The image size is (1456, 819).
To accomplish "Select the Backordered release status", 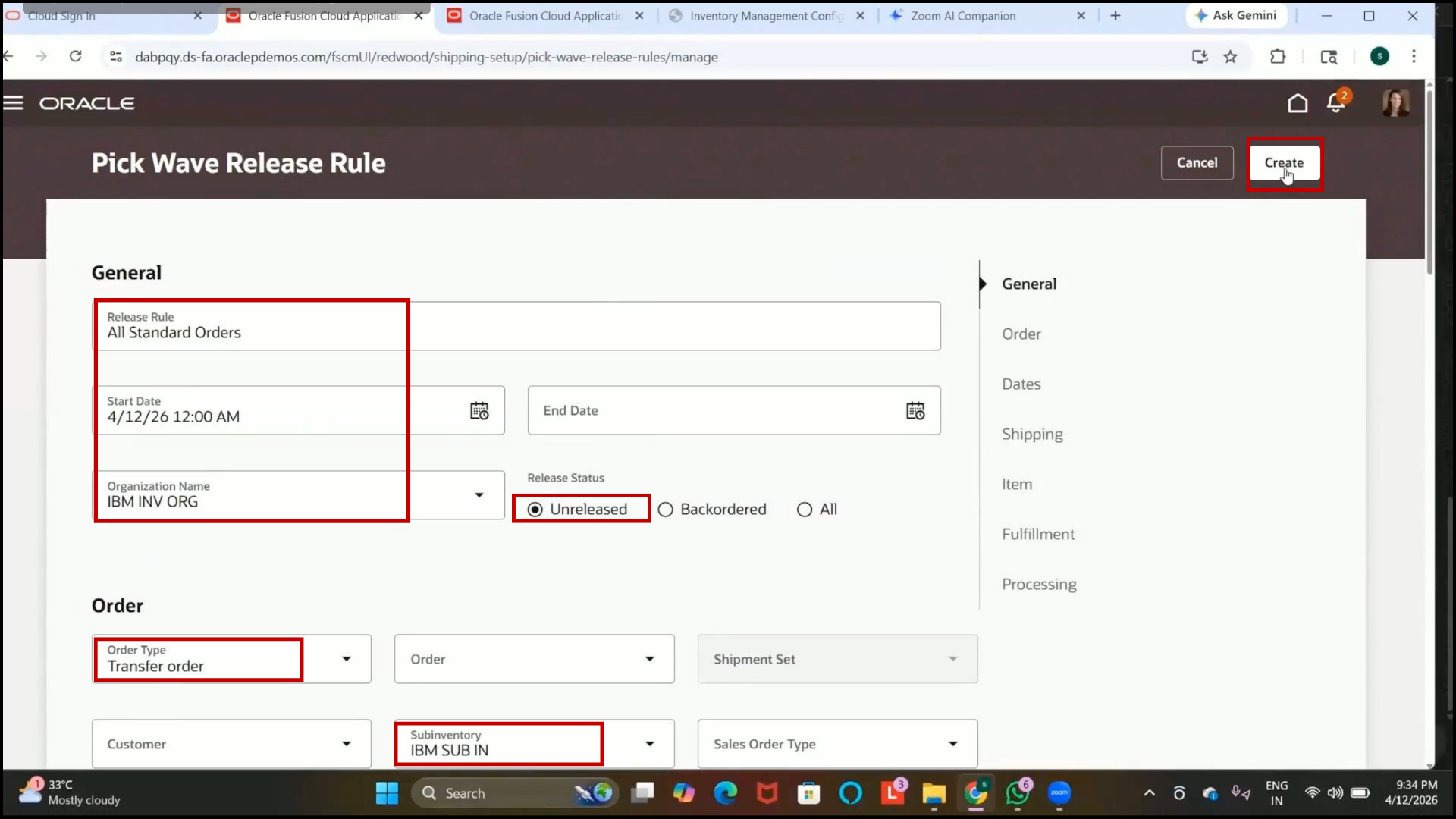I will (x=665, y=510).
